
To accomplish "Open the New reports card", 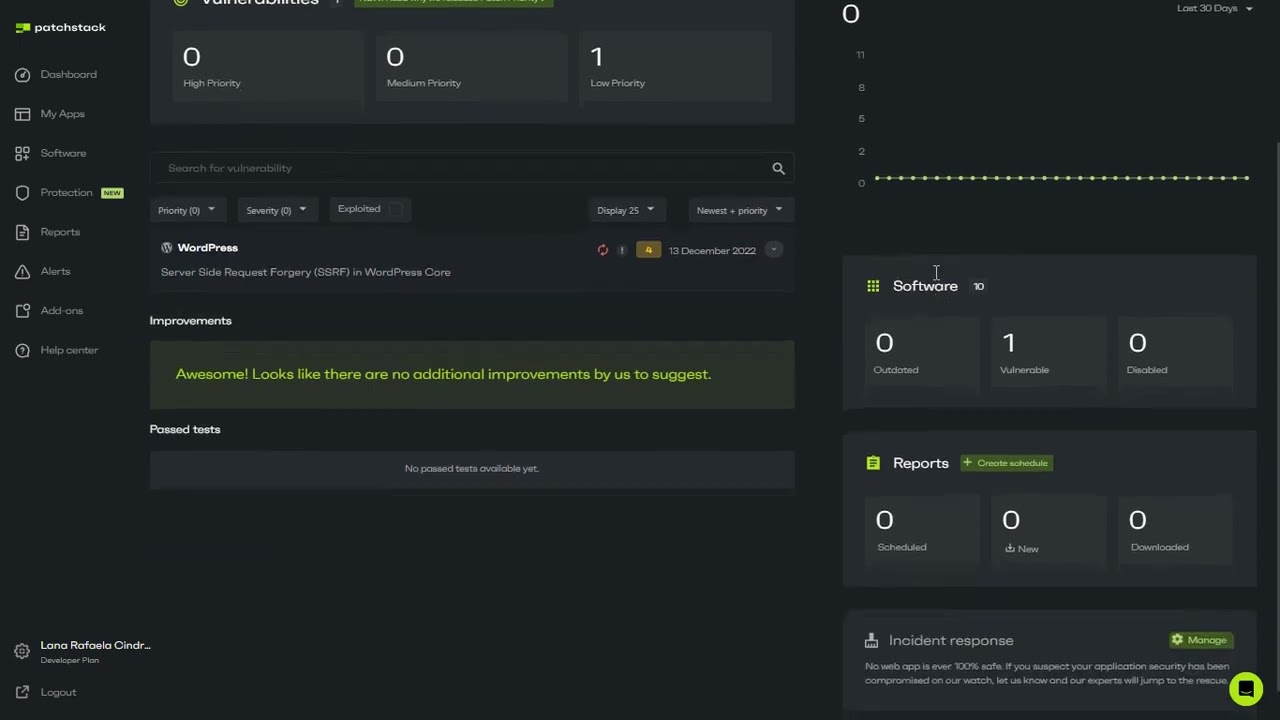I will [x=1048, y=531].
